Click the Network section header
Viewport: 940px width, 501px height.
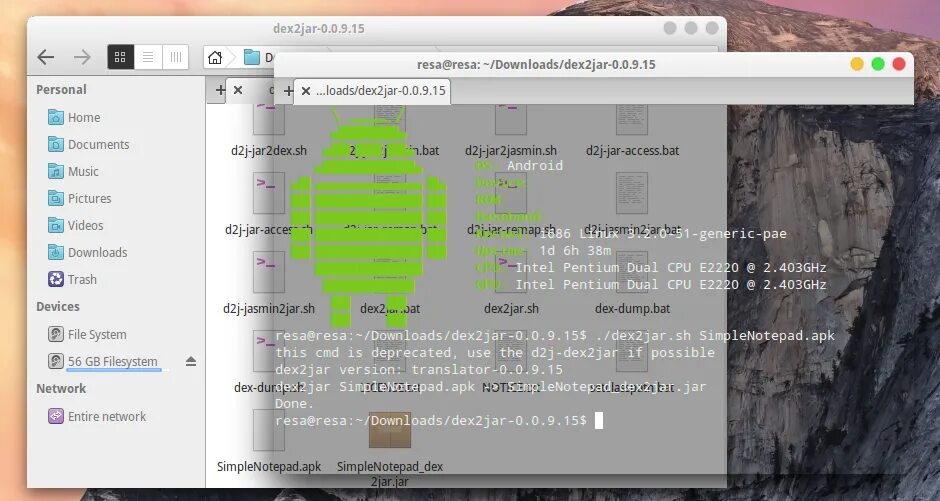tap(61, 389)
